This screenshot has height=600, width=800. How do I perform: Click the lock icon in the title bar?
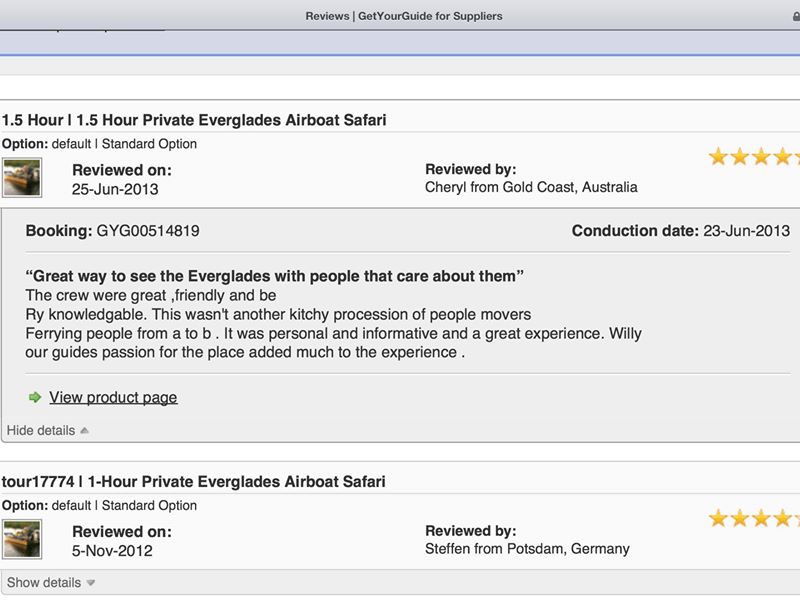click(x=796, y=16)
